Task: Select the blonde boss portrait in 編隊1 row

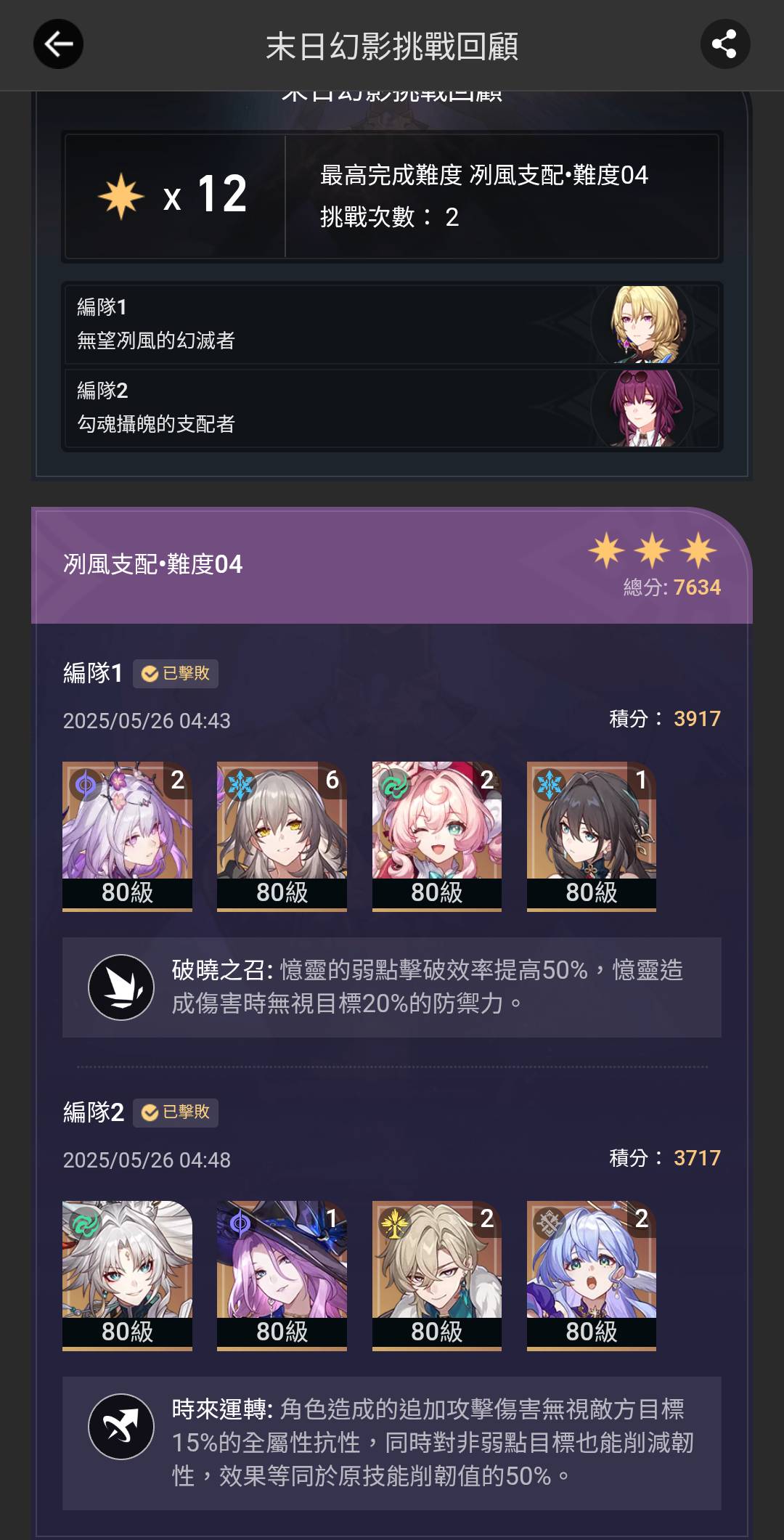Action: pos(642,325)
